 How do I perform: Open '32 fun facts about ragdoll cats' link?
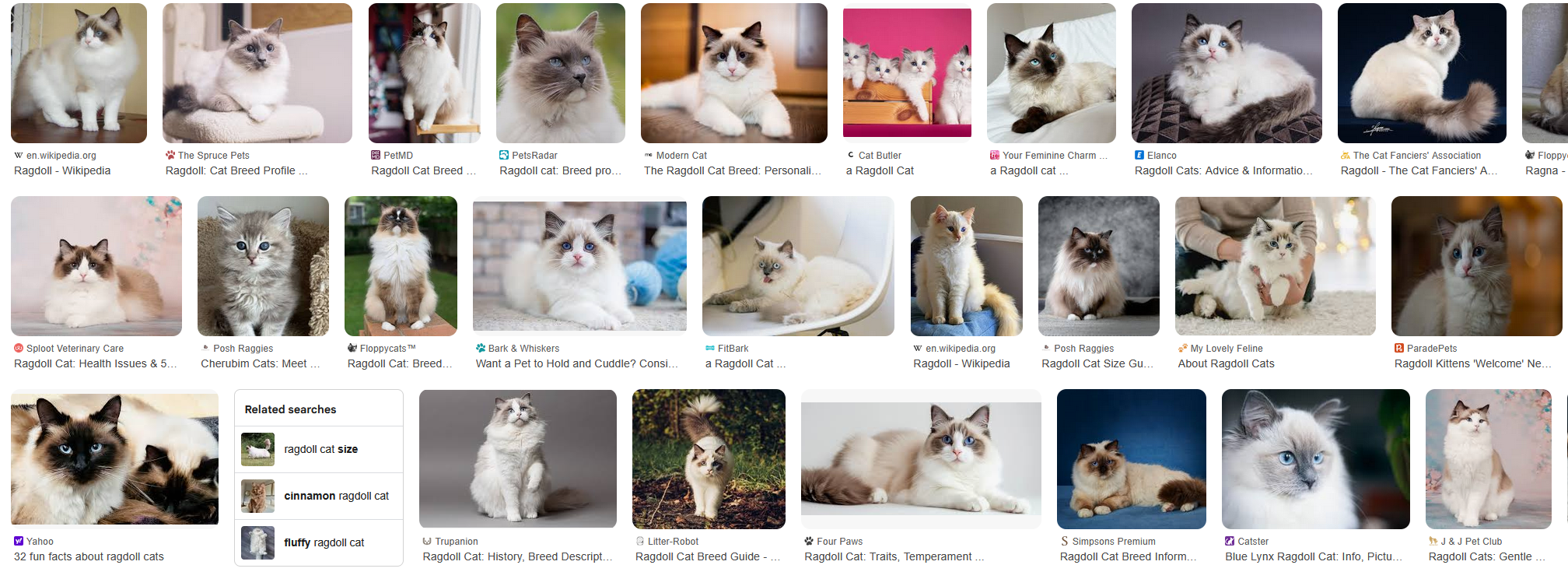click(x=89, y=556)
